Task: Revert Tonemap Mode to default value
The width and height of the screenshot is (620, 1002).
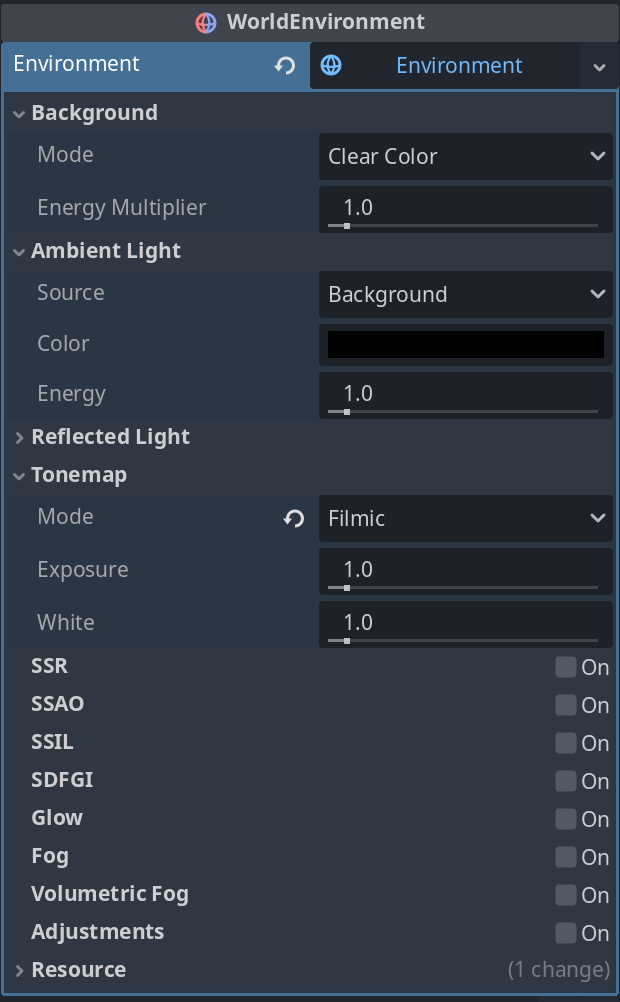Action: [x=294, y=518]
